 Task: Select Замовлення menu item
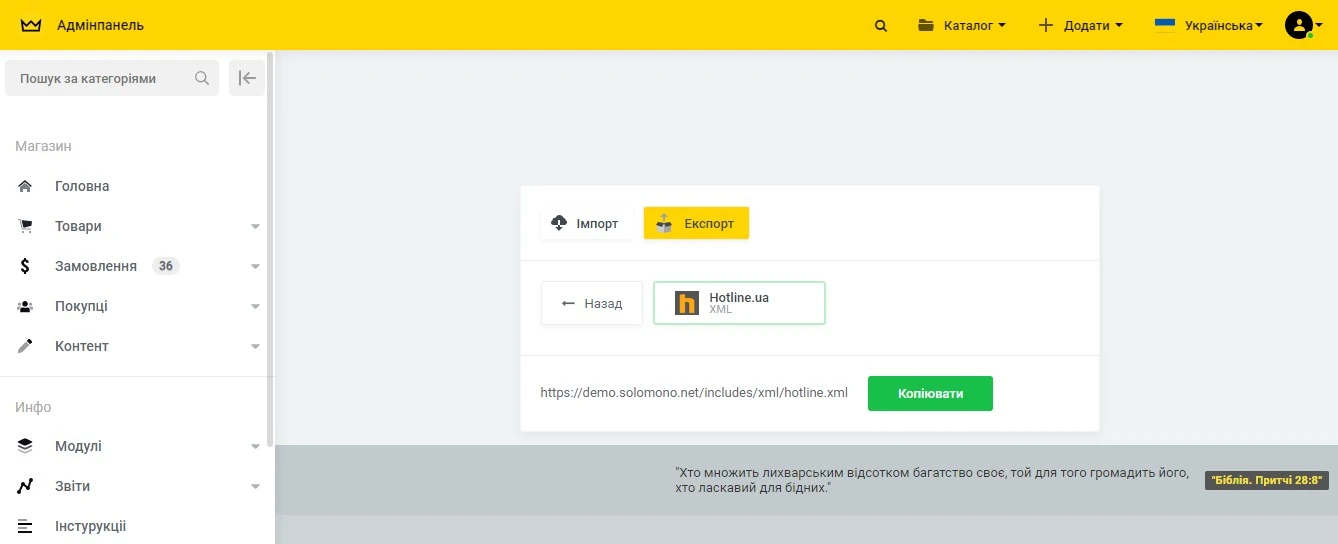coord(96,266)
